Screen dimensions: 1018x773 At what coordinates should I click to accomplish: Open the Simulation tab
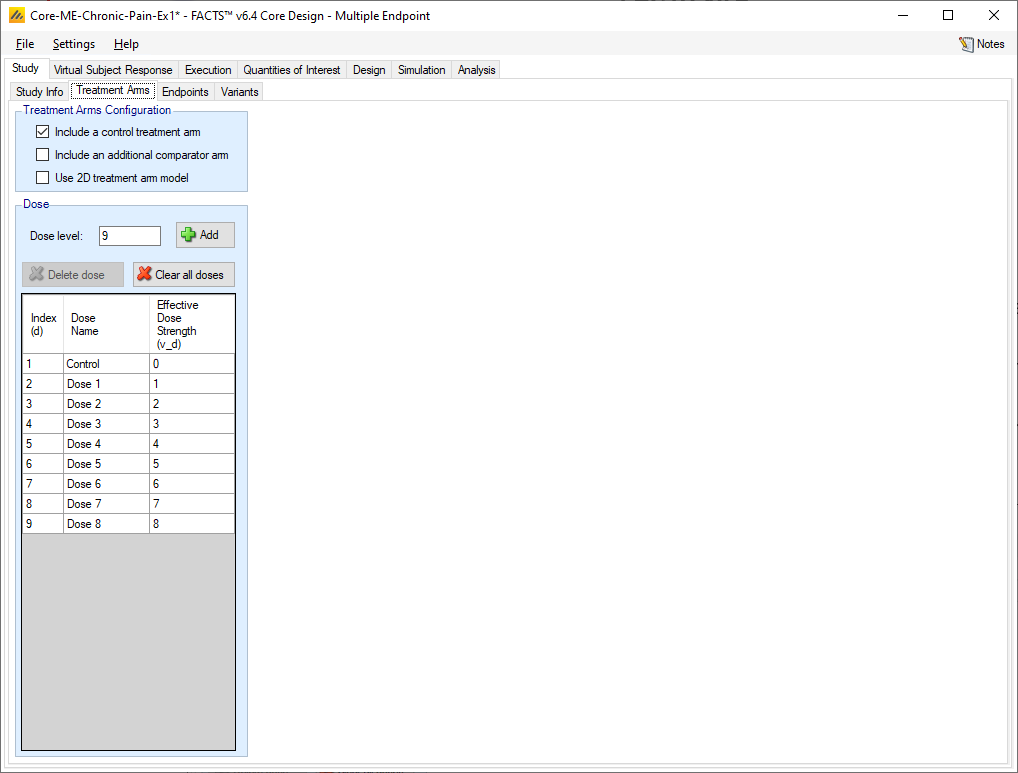(421, 70)
